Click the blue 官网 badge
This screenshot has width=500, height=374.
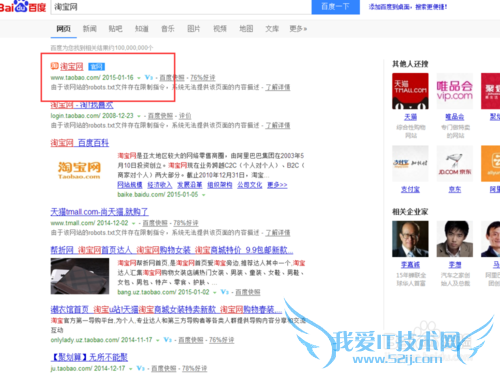[x=97, y=67]
